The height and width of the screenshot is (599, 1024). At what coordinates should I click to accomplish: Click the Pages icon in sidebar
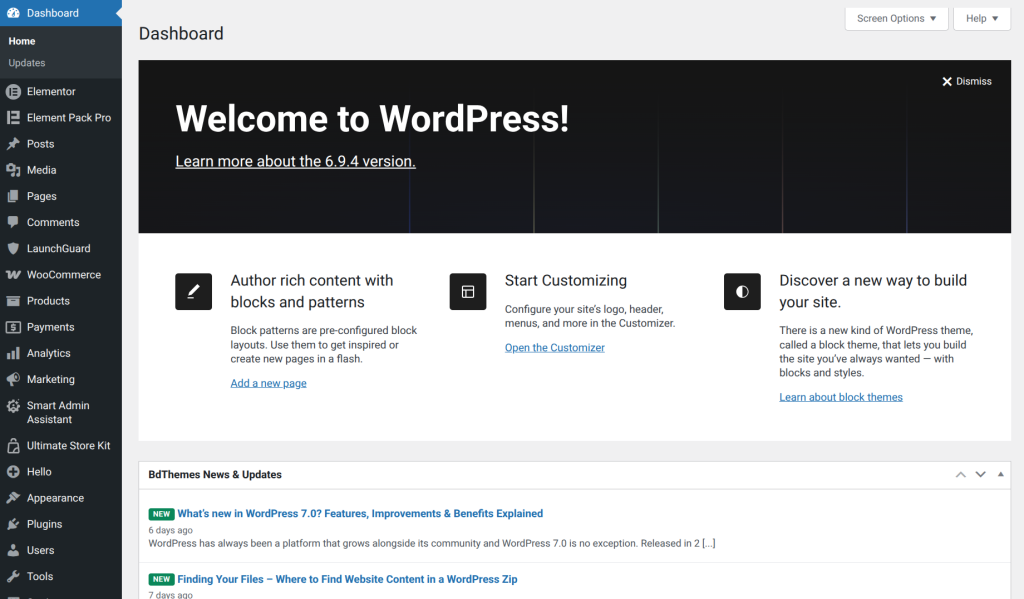pyautogui.click(x=13, y=196)
